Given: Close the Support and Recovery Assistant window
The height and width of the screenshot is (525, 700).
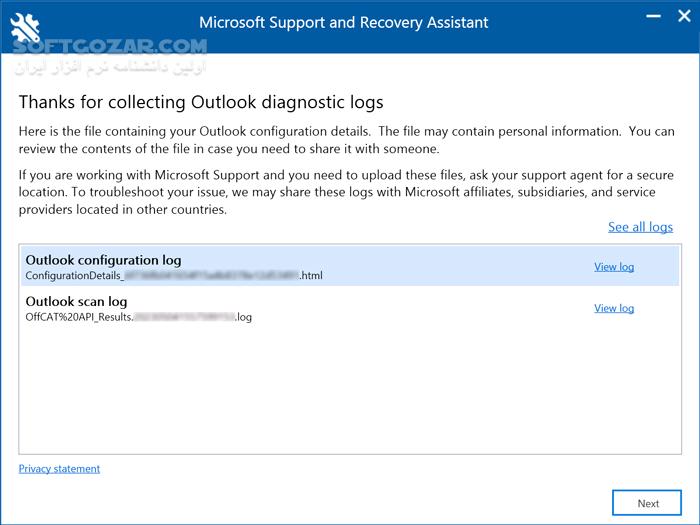Looking at the screenshot, I should coord(684,16).
